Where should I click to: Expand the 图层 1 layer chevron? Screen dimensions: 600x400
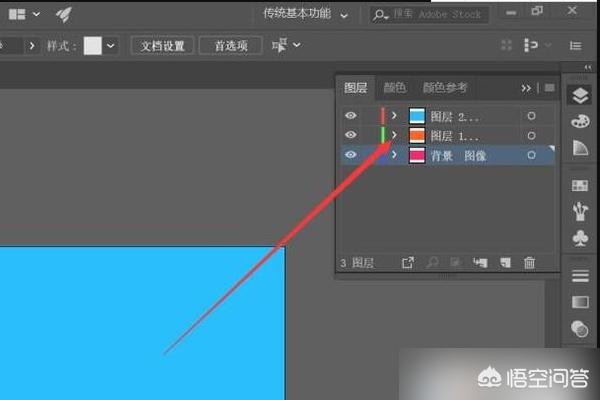click(x=394, y=135)
